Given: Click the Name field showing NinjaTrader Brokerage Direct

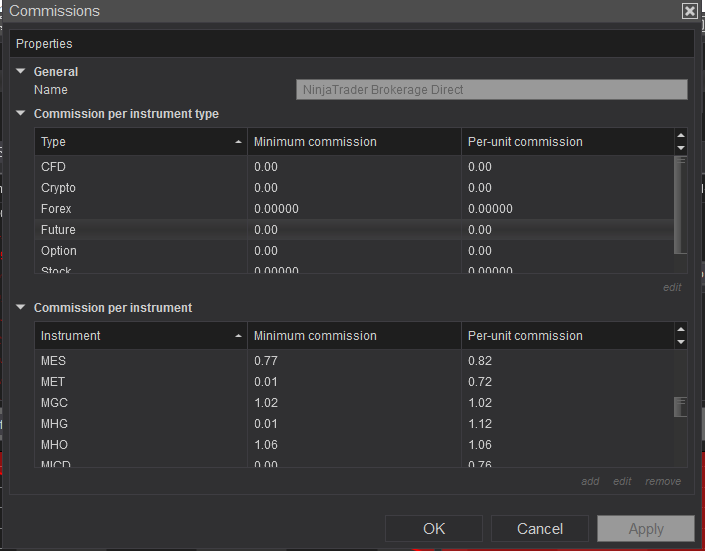Looking at the screenshot, I should point(492,90).
